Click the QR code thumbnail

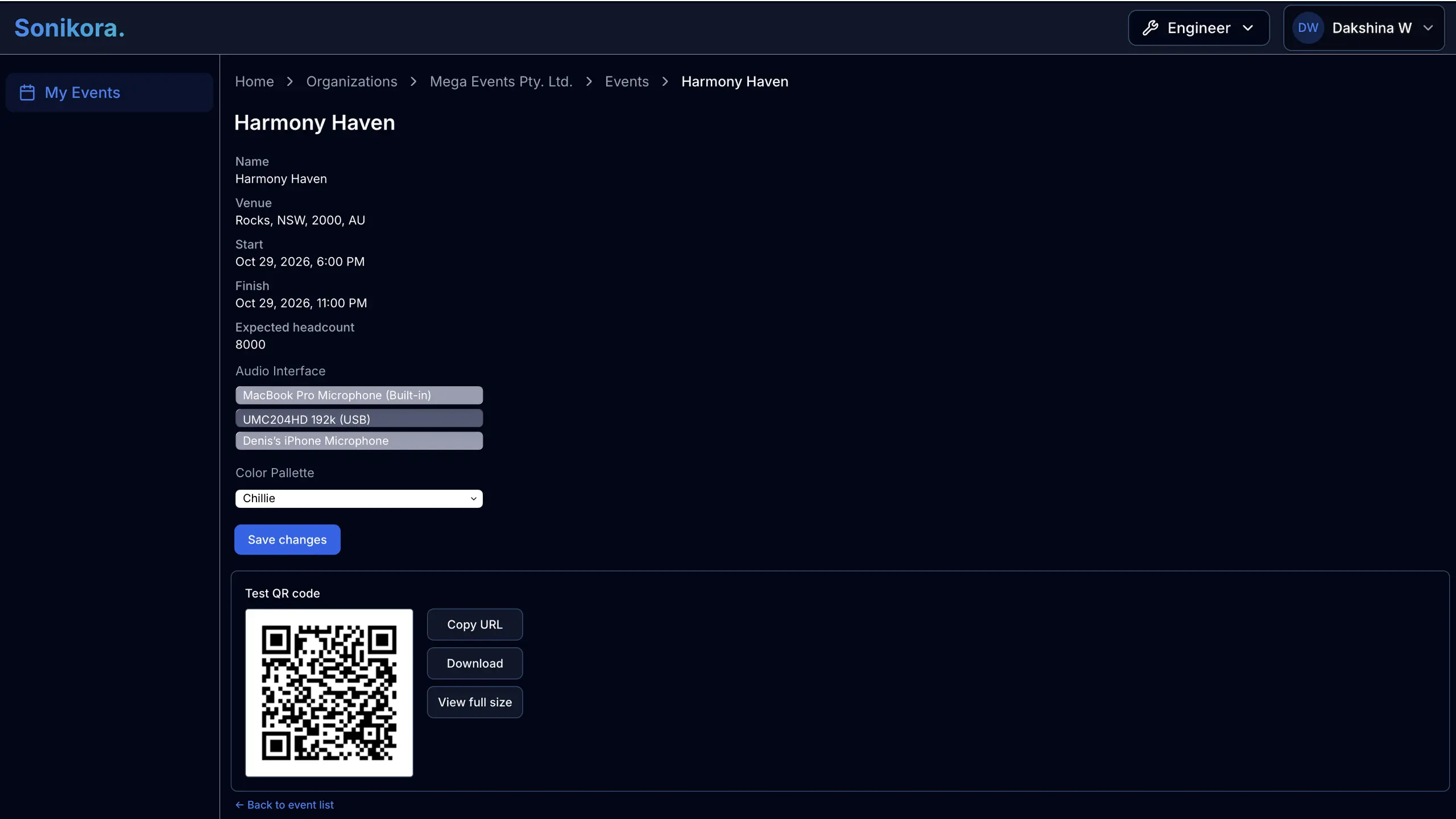coord(329,693)
